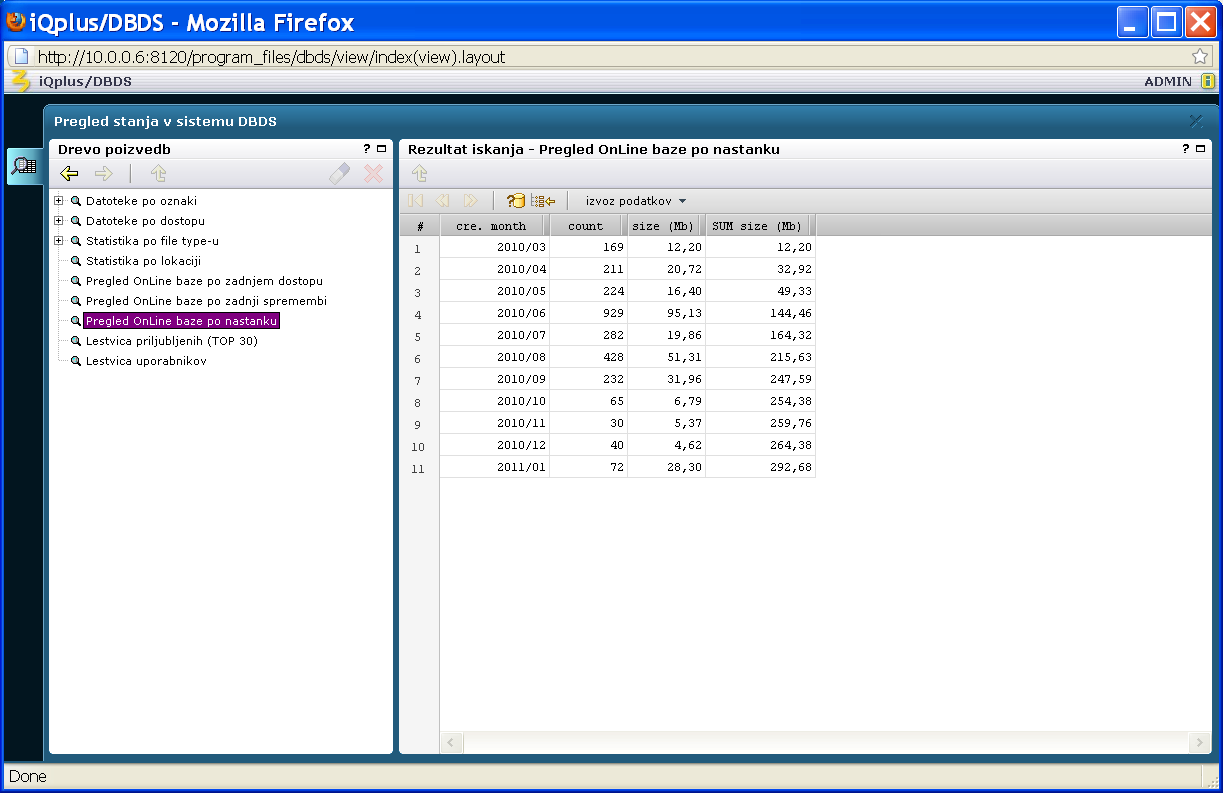Sort by size (Mb) column header
This screenshot has width=1223, height=793.
(666, 226)
